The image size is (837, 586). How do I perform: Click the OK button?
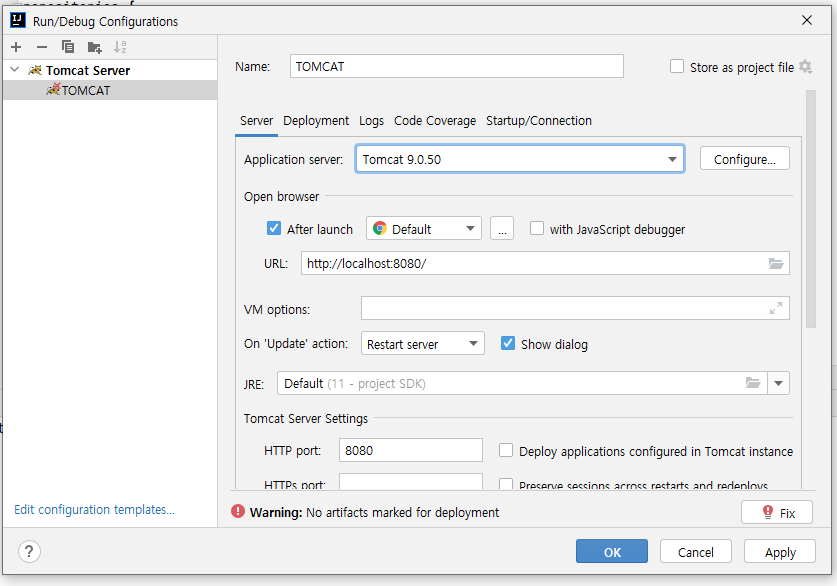tap(612, 551)
